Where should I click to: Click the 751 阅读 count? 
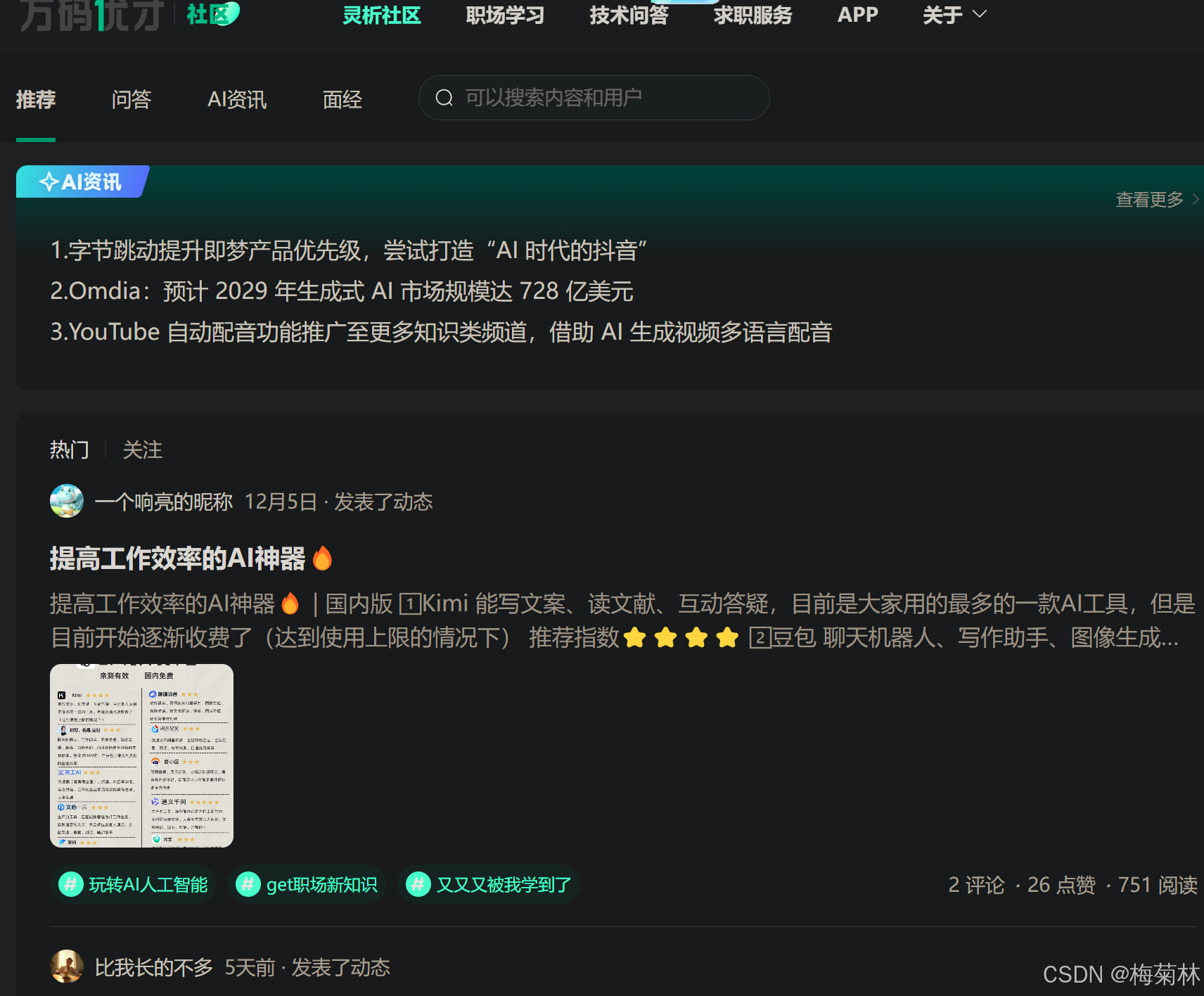coord(1158,885)
